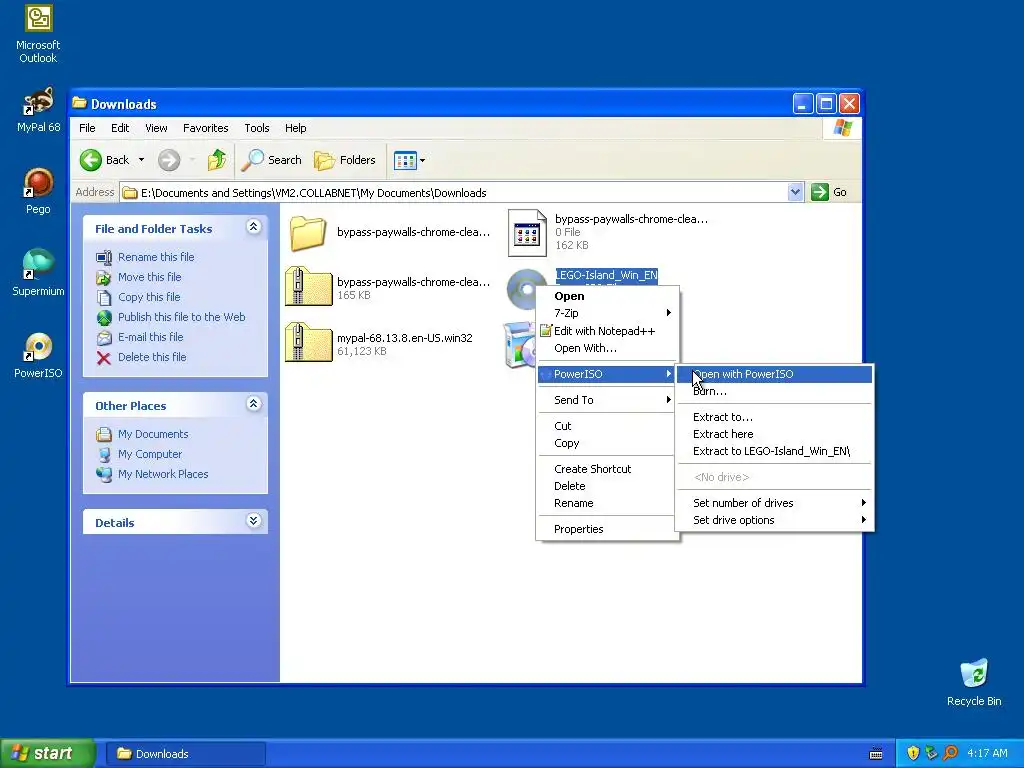Choose Extract to... option
This screenshot has width=1024, height=768.
[774, 417]
